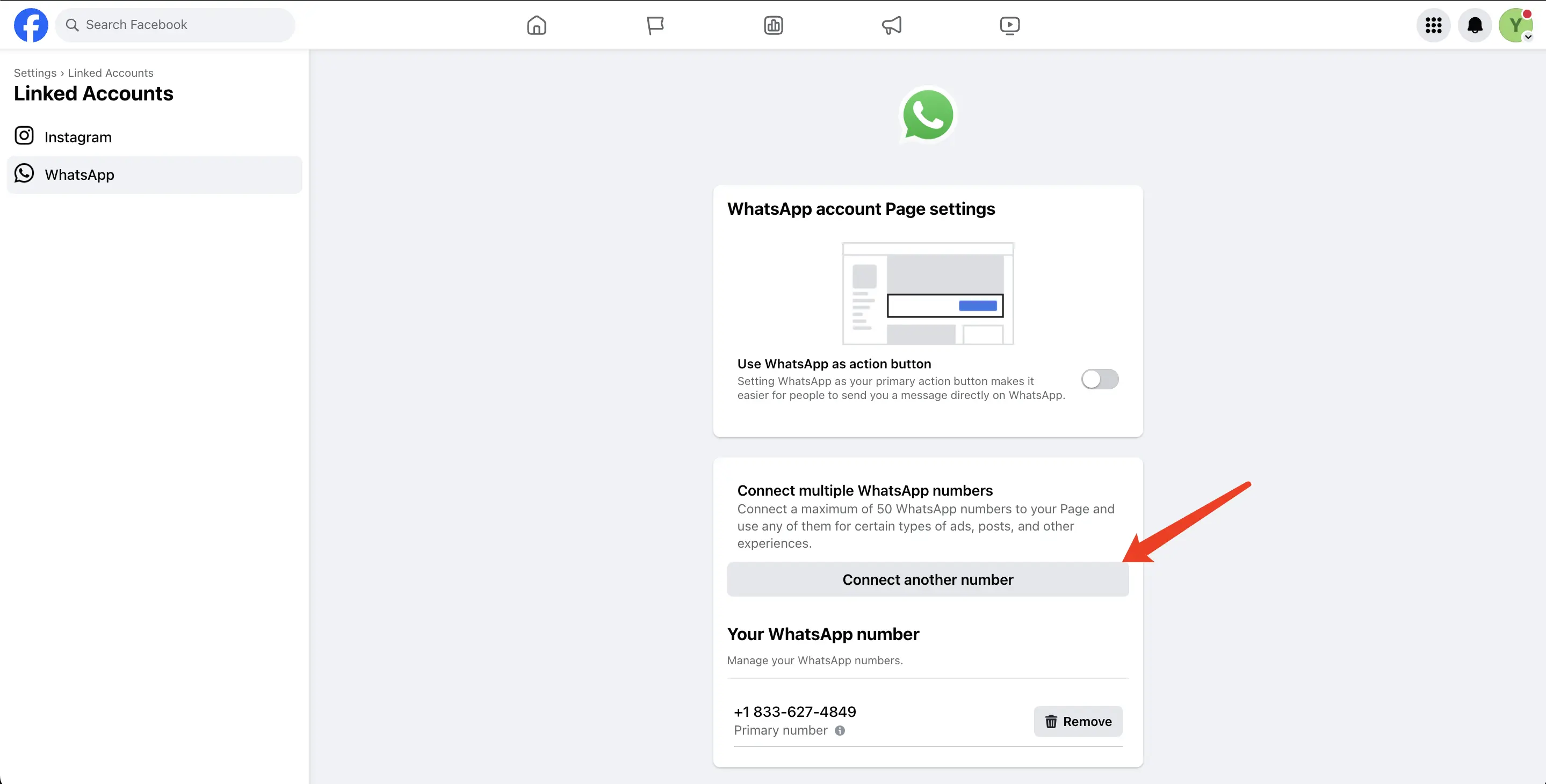Click Manage your WhatsApp numbers text
This screenshot has height=784, width=1546.
(x=814, y=660)
